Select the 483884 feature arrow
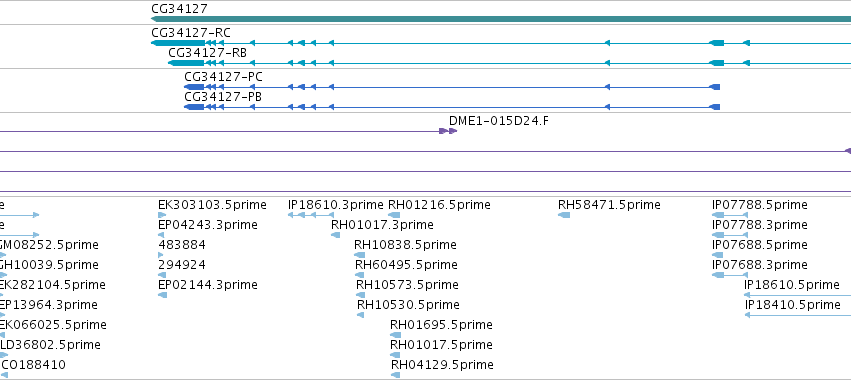The height and width of the screenshot is (380, 851). [x=161, y=255]
